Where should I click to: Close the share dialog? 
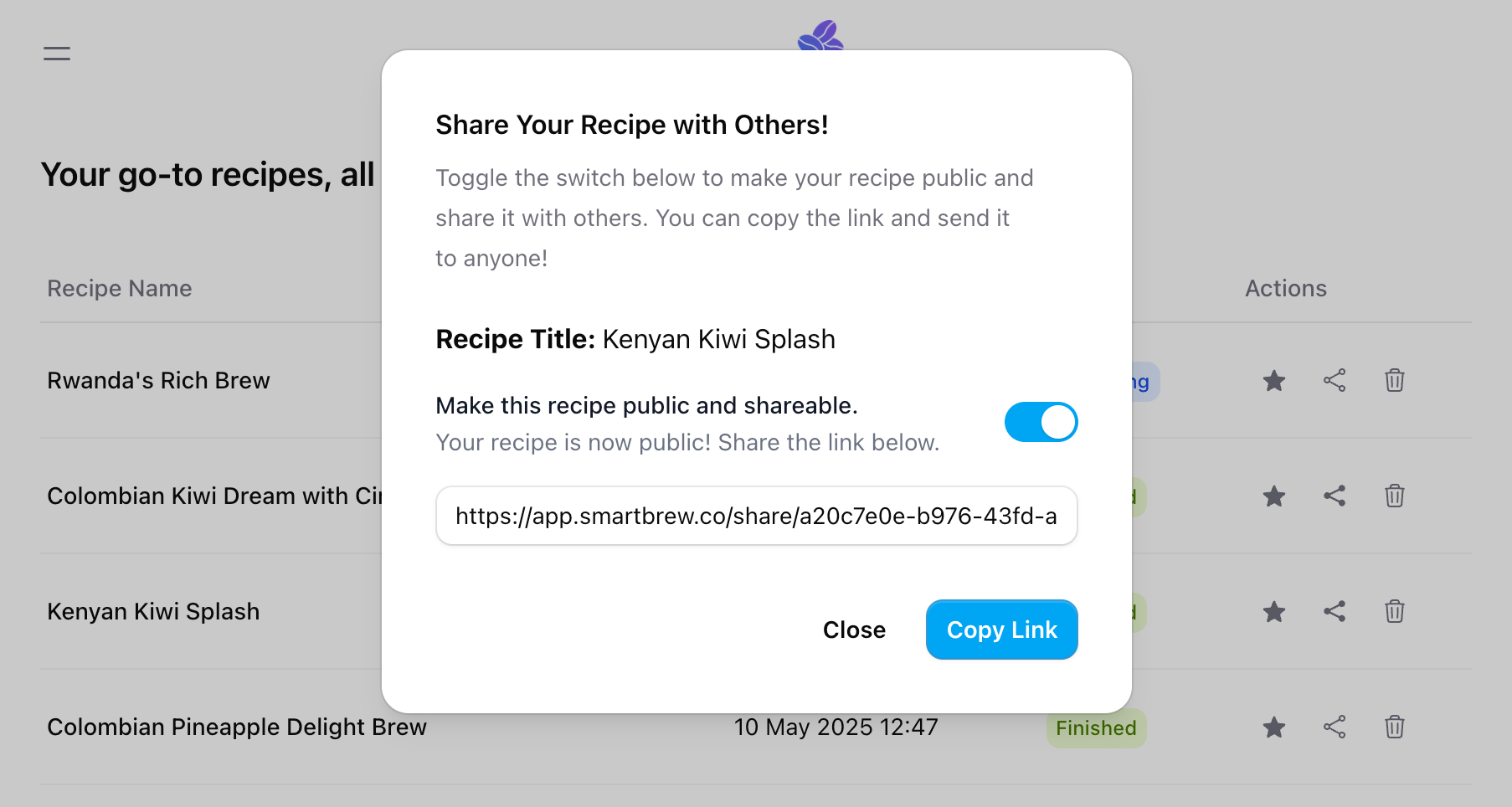tap(854, 630)
